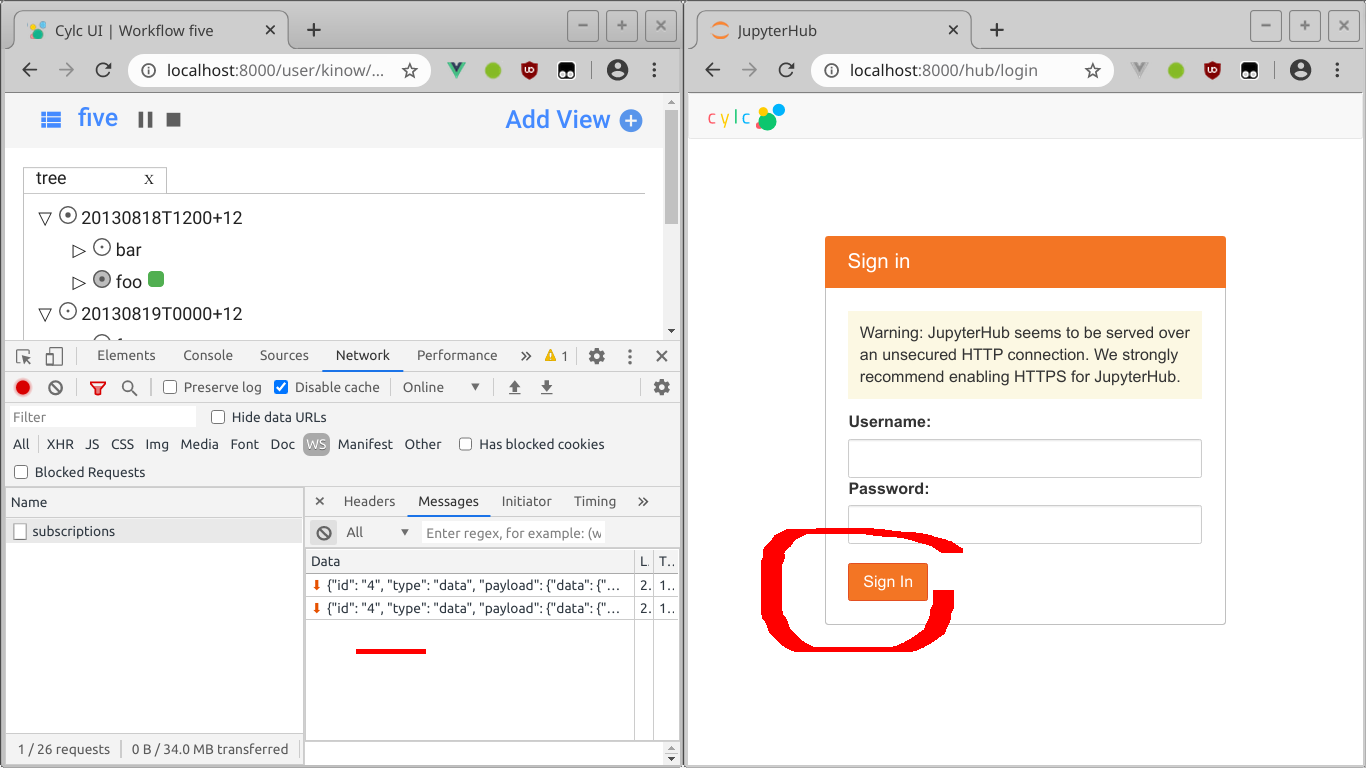Focus the message regex filter field

point(514,533)
